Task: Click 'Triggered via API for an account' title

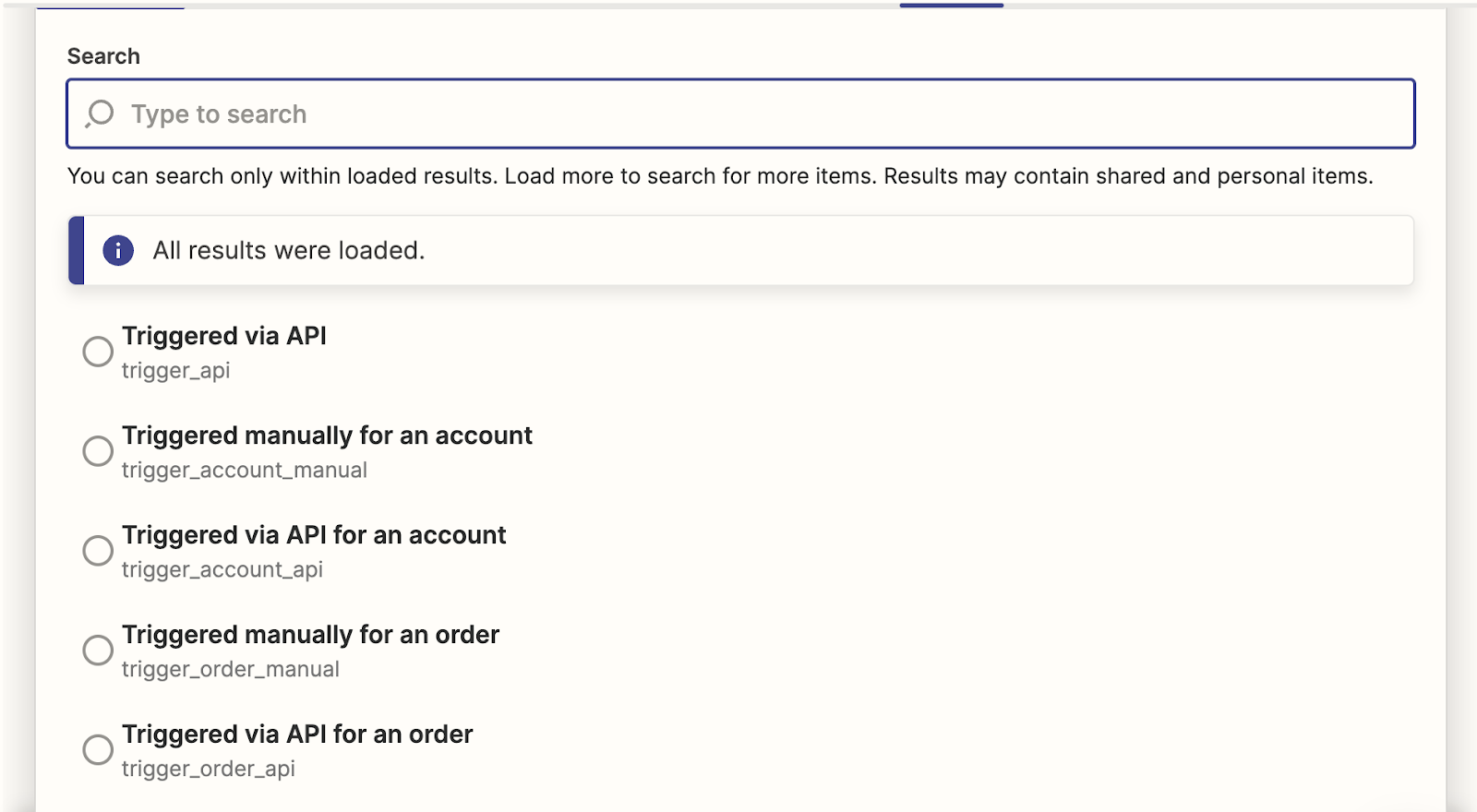Action: (x=314, y=535)
